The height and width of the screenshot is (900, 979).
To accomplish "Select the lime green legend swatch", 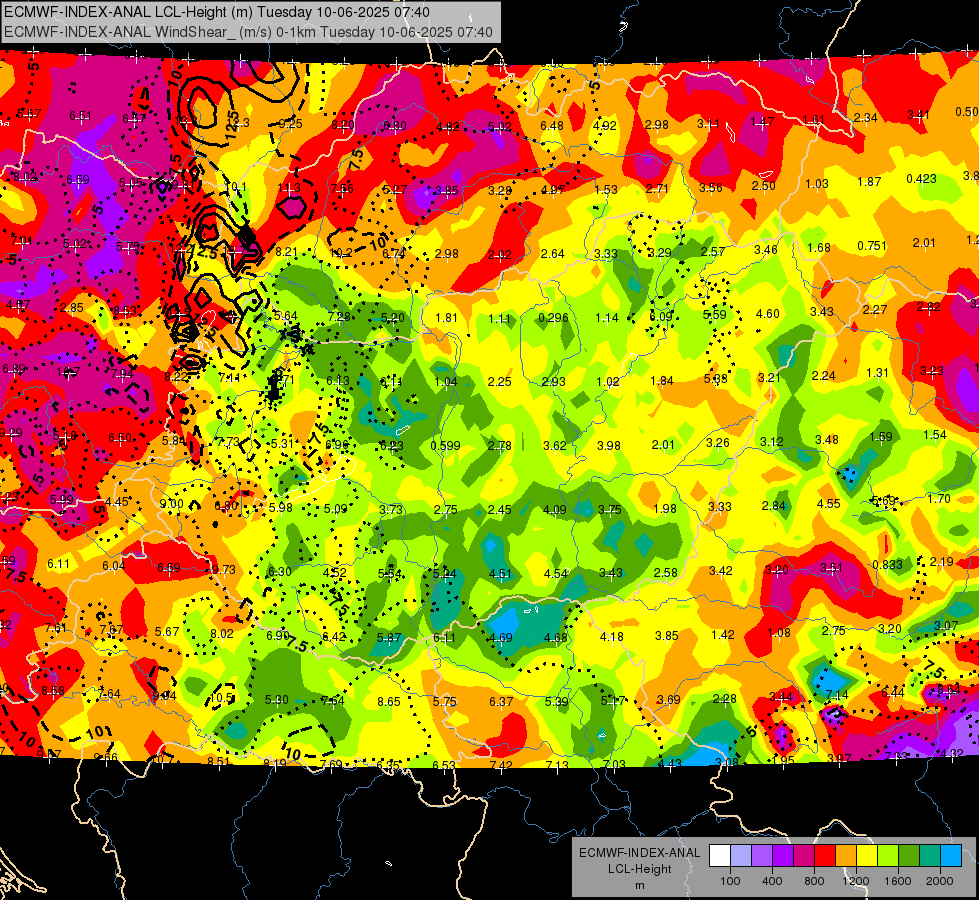I will click(x=887, y=856).
